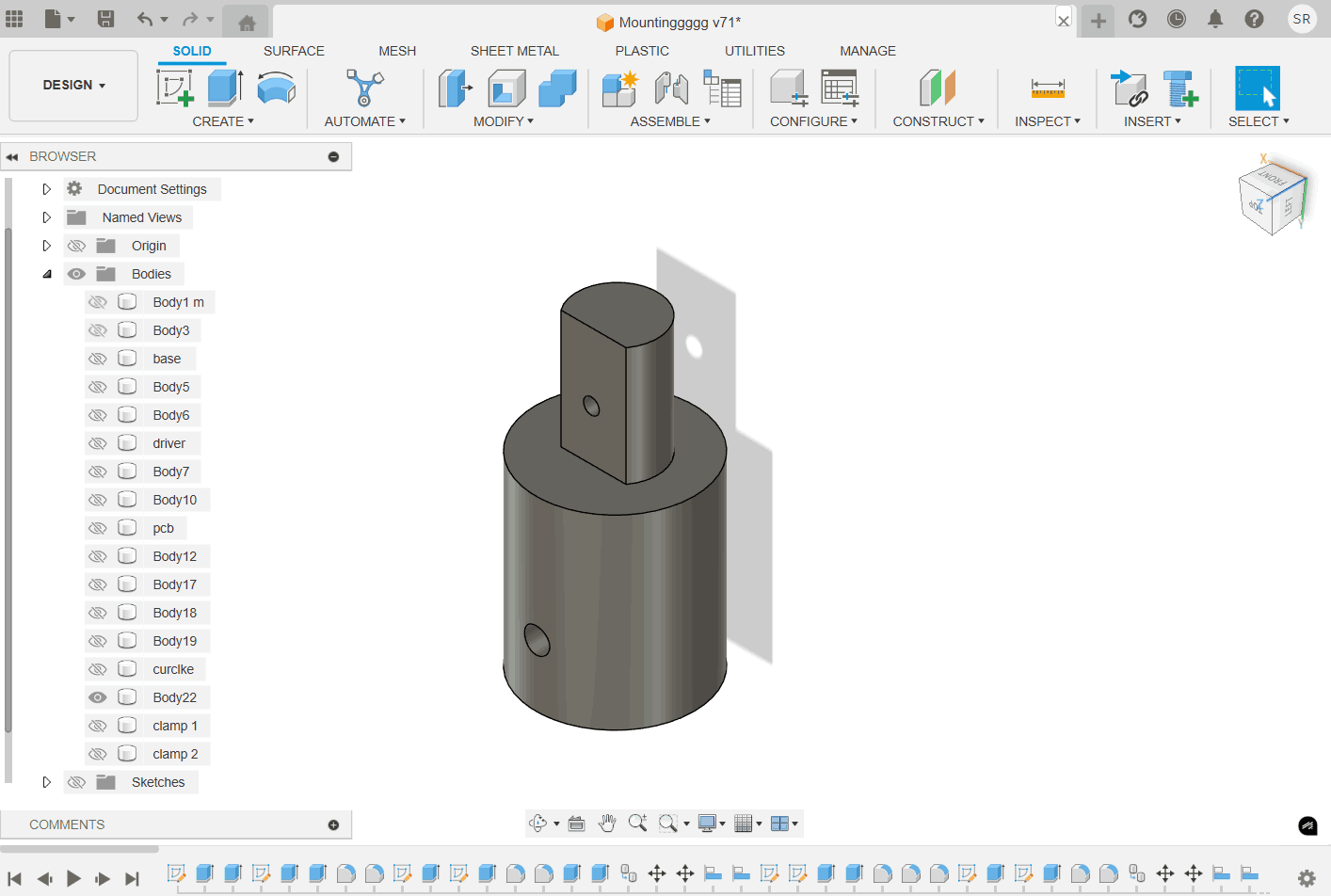
Task: Open the Change Parameters table icon
Action: pyautogui.click(x=840, y=88)
